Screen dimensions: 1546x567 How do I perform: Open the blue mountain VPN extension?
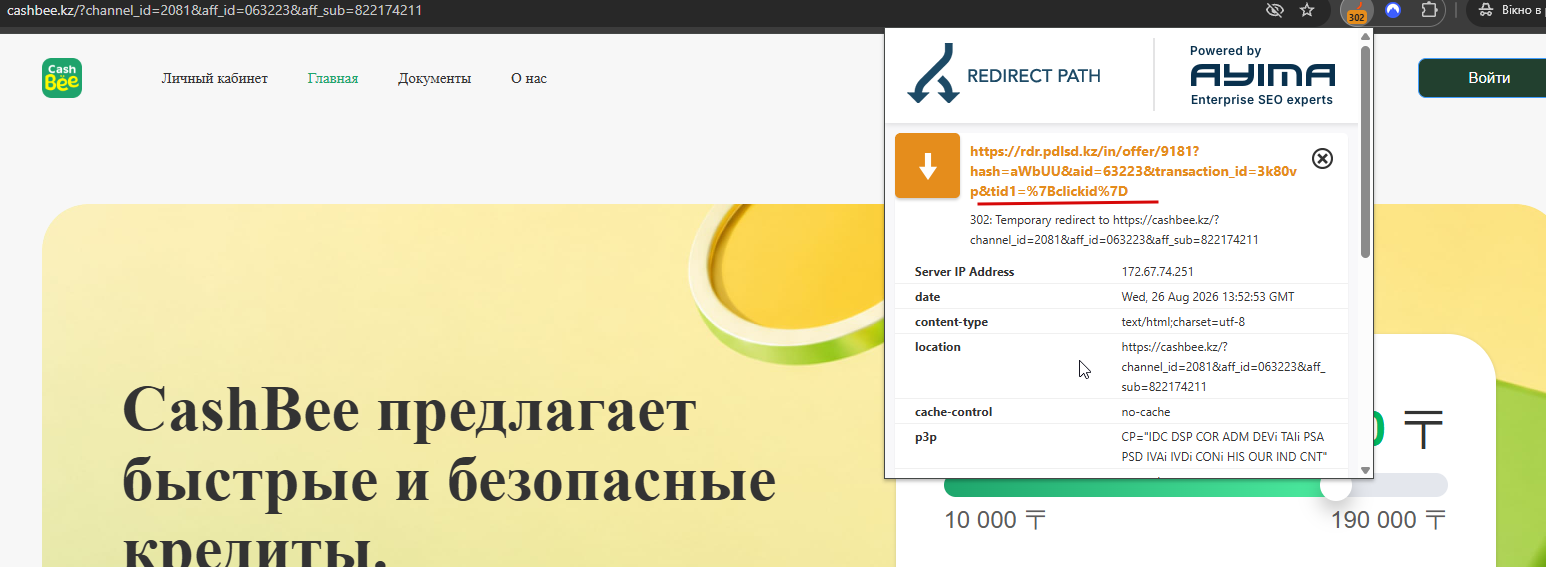click(1393, 11)
